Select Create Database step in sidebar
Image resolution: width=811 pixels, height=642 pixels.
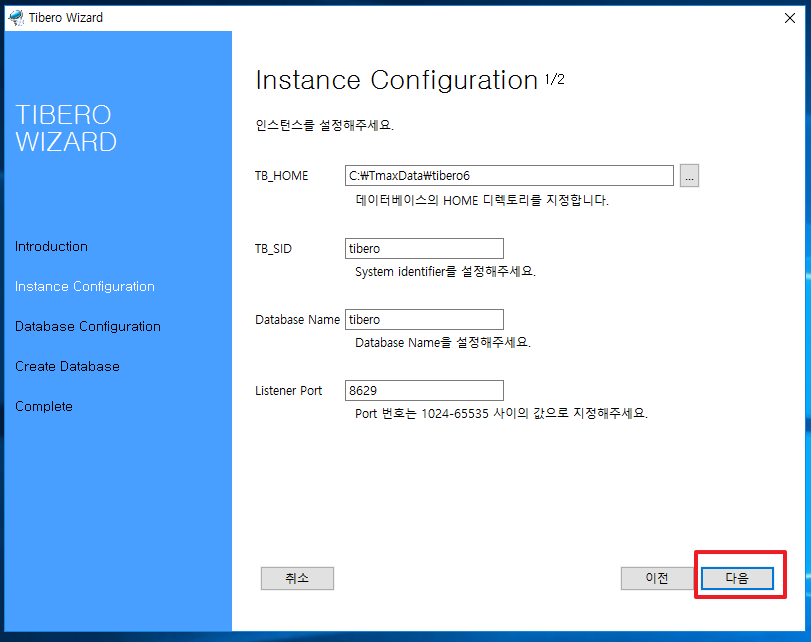click(x=67, y=366)
